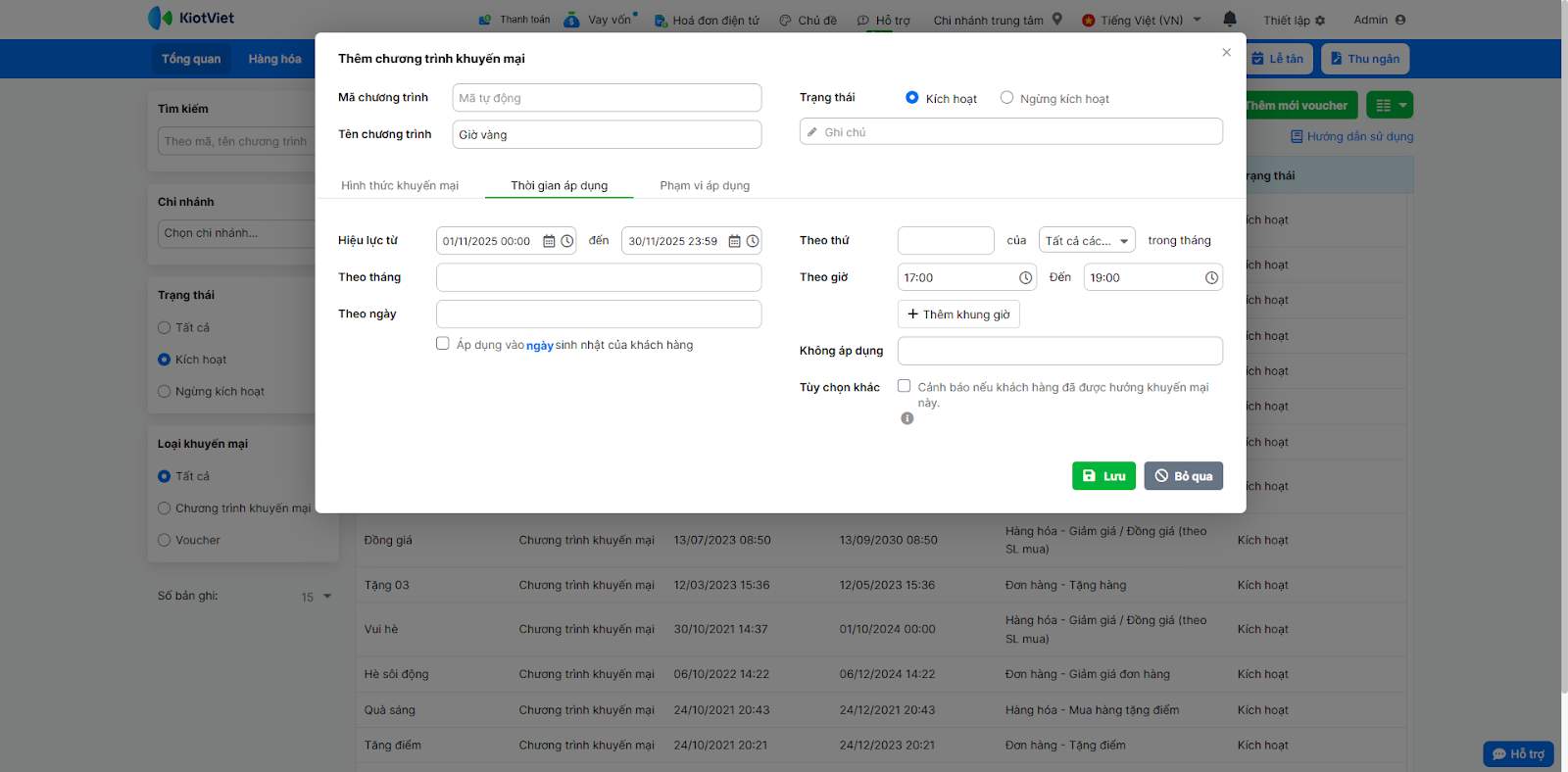Click the Bỏ qua cancel button

1183,476
